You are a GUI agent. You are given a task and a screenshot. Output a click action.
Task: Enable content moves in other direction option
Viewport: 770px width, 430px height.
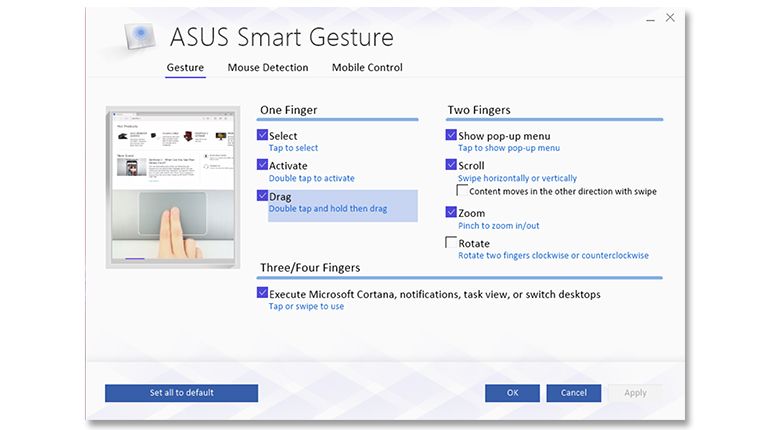tap(462, 190)
